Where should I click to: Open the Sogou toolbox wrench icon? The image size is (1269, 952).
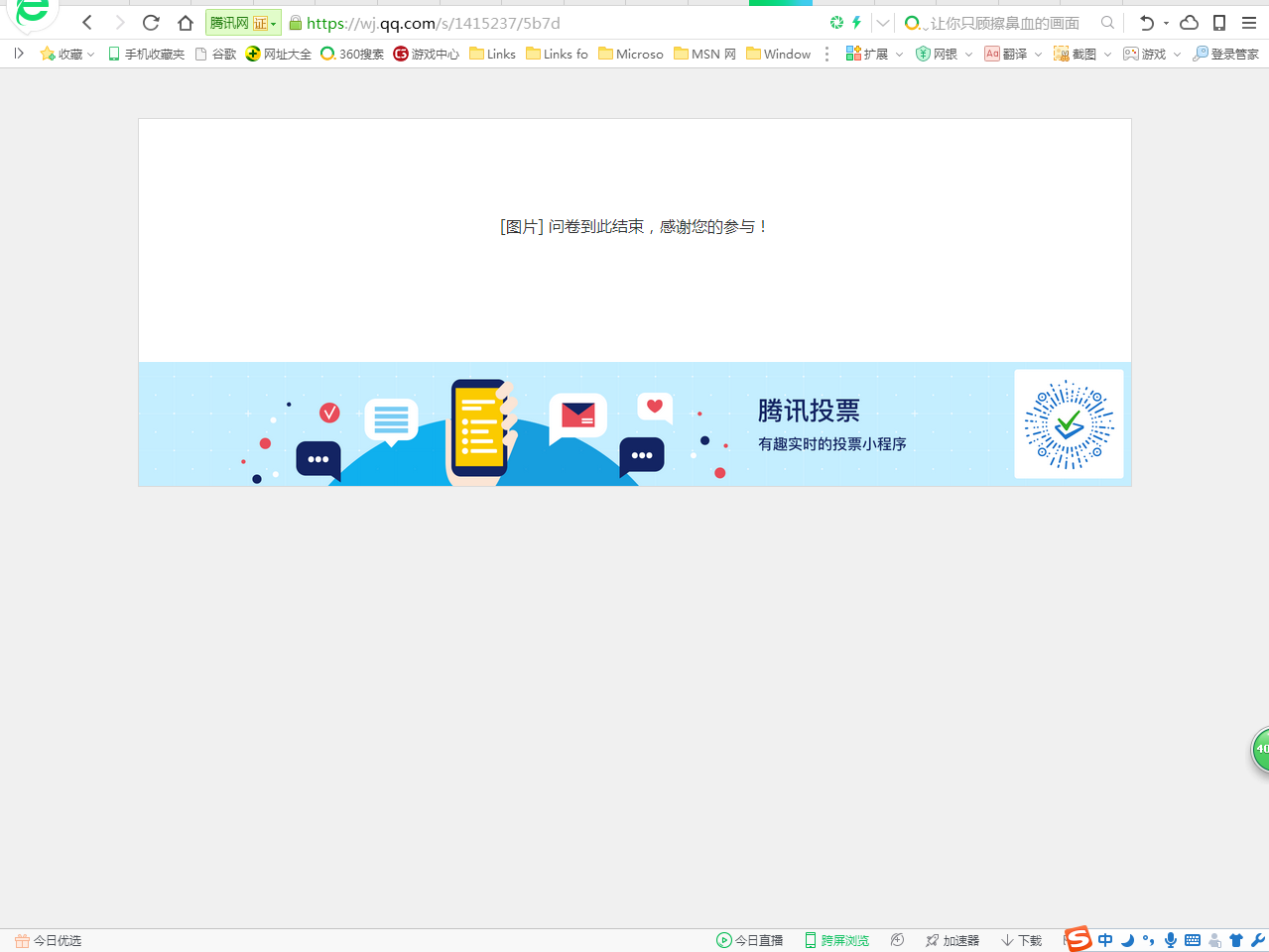pos(1258,940)
